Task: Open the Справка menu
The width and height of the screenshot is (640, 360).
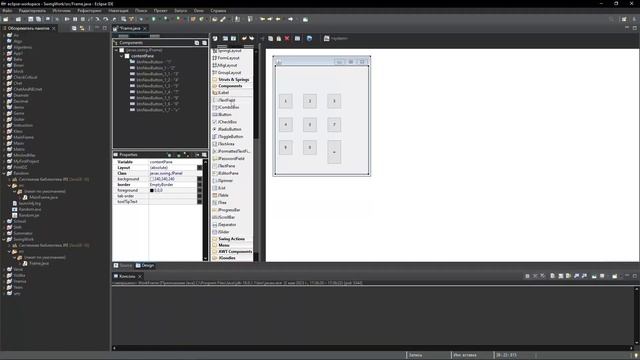Action: [x=218, y=11]
